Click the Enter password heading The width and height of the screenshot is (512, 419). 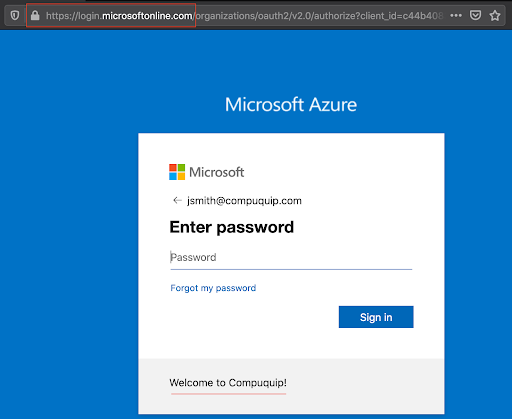click(232, 228)
